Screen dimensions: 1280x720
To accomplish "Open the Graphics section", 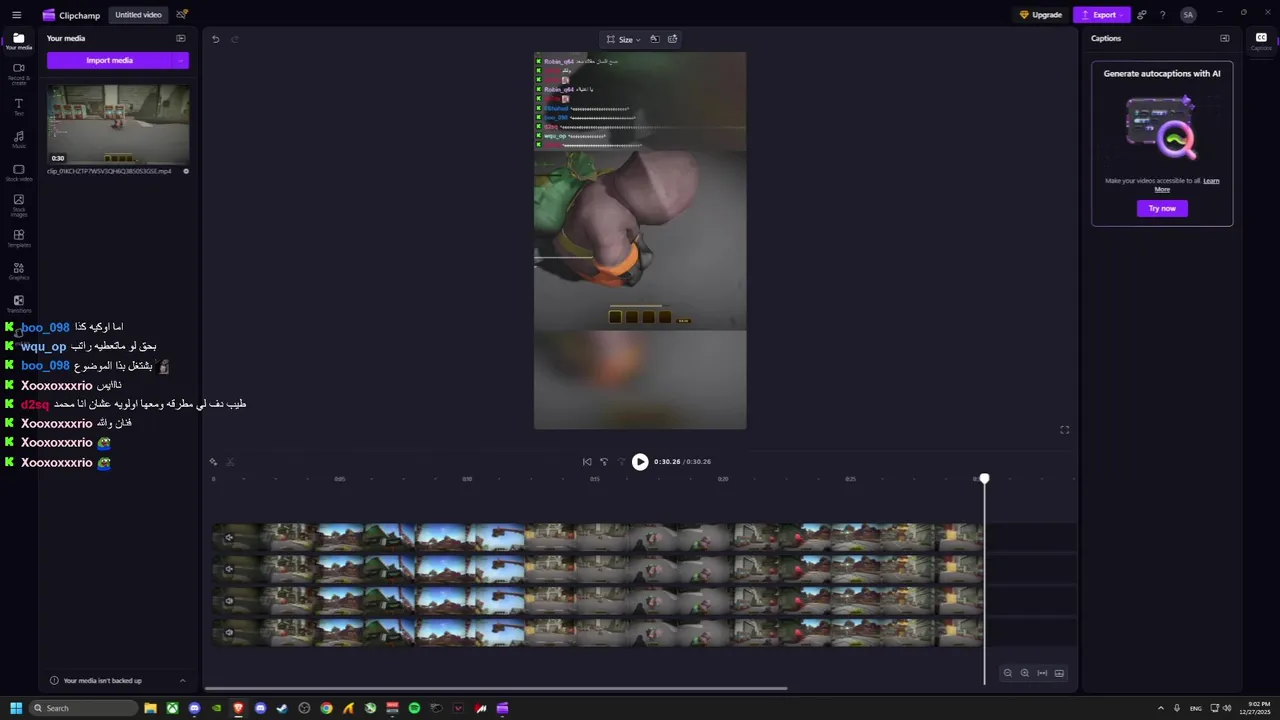I will pos(18,271).
